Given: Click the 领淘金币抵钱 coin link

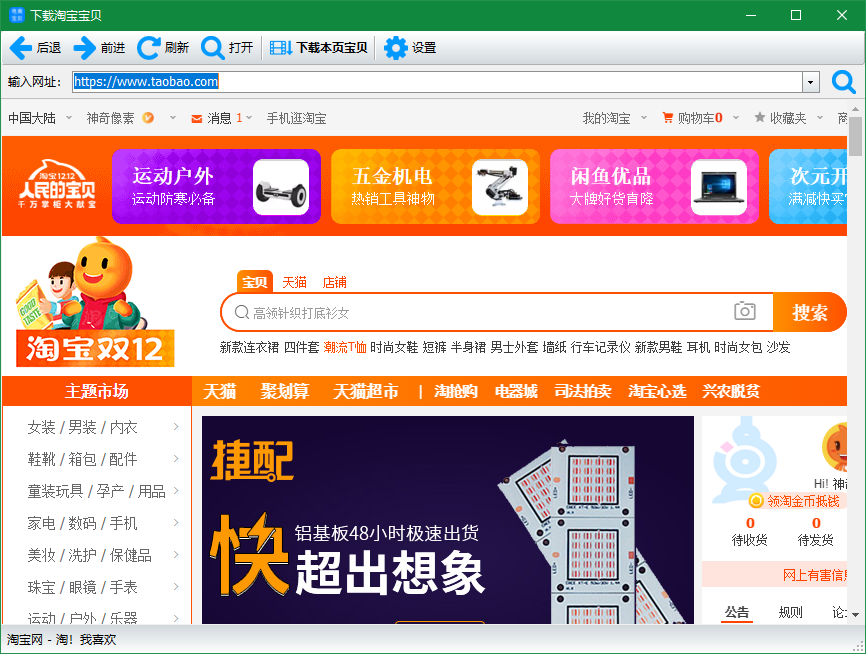Looking at the screenshot, I should (x=794, y=501).
